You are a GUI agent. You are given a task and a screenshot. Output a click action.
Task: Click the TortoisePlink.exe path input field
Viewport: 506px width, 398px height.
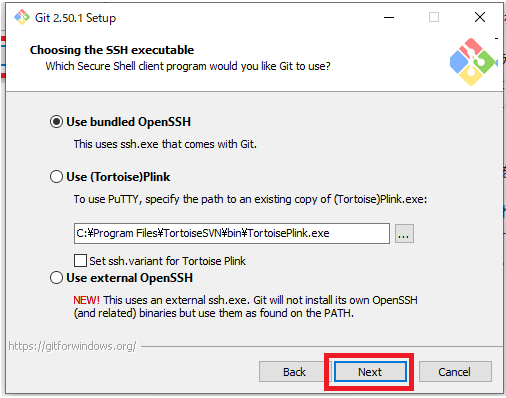pyautogui.click(x=232, y=233)
